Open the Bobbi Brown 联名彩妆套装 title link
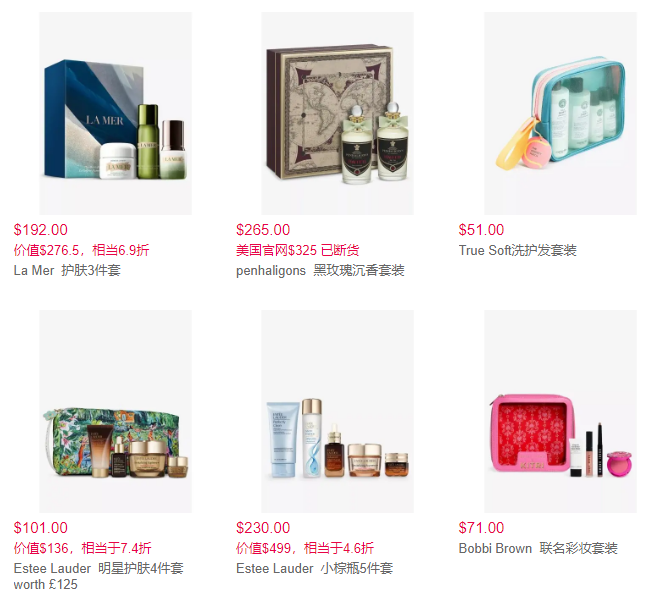Image resolution: width=655 pixels, height=601 pixels. [x=538, y=548]
